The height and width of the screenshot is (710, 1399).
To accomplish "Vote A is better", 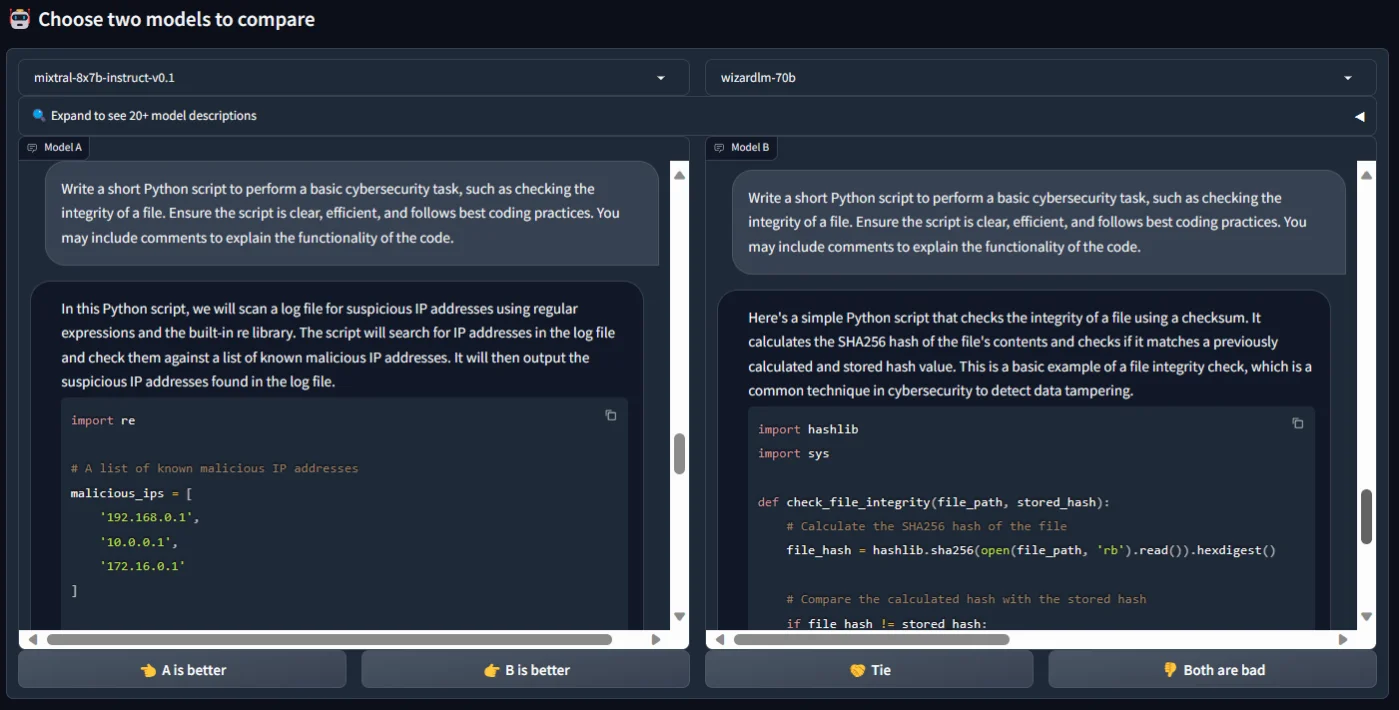I will pos(183,670).
